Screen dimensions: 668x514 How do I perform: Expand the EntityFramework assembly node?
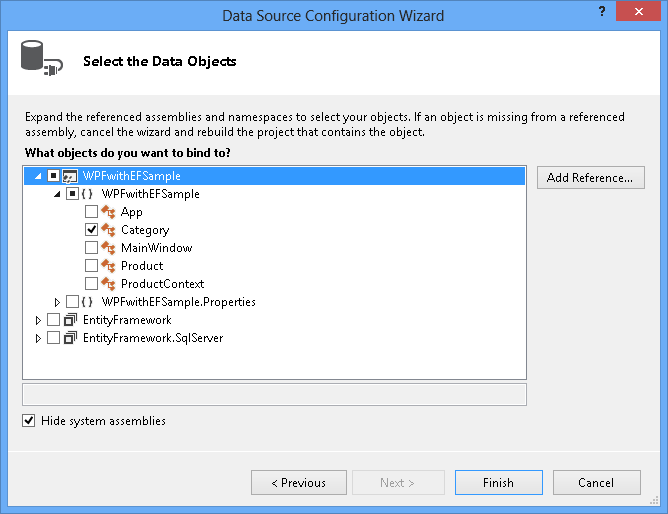tap(38, 320)
